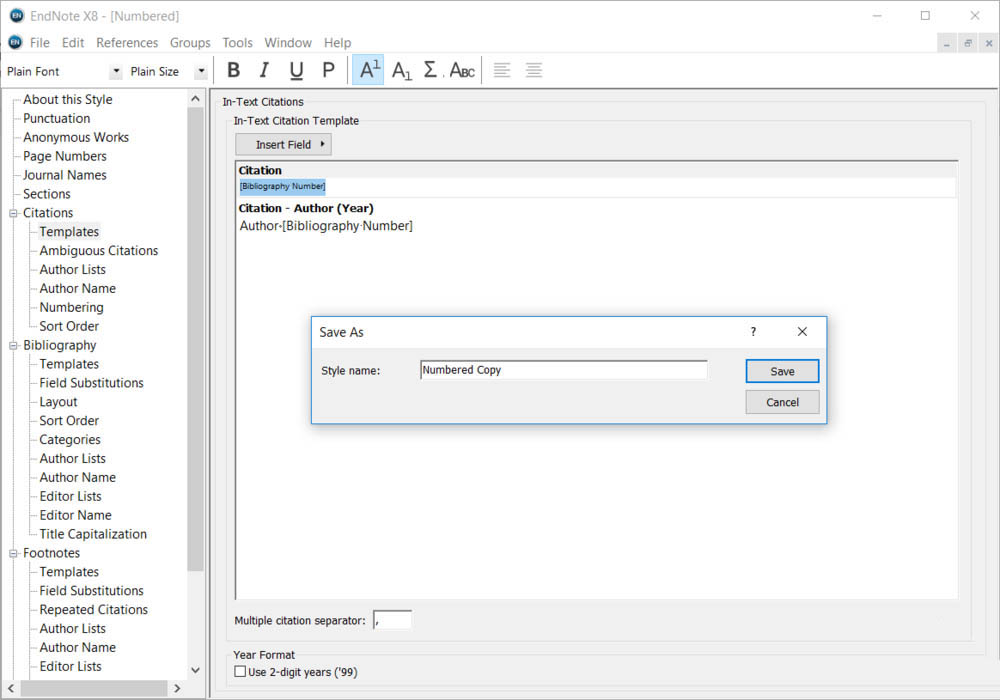Click the Symbol font (Sigma) icon

(431, 70)
